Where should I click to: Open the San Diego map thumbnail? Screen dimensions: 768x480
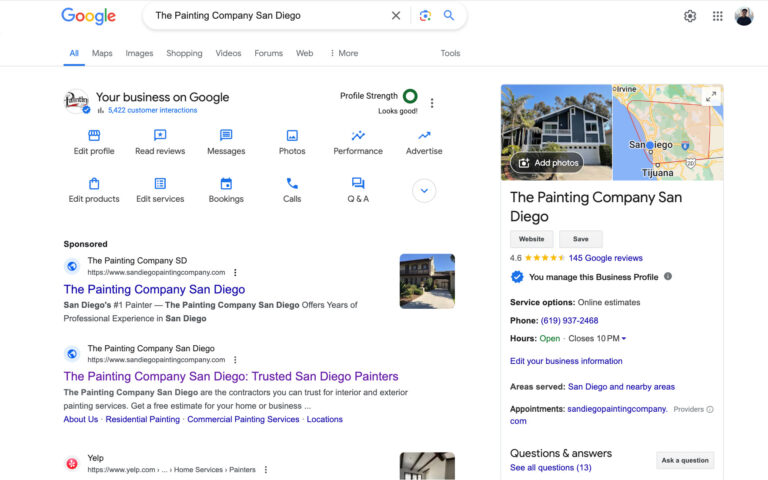click(668, 132)
